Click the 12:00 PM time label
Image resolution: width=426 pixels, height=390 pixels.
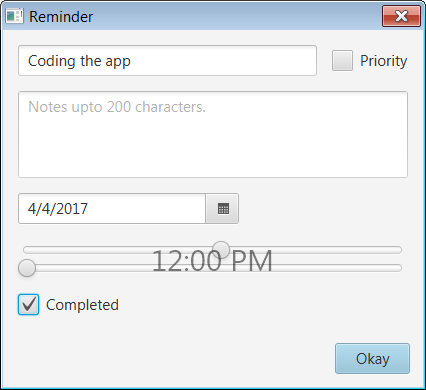point(212,261)
